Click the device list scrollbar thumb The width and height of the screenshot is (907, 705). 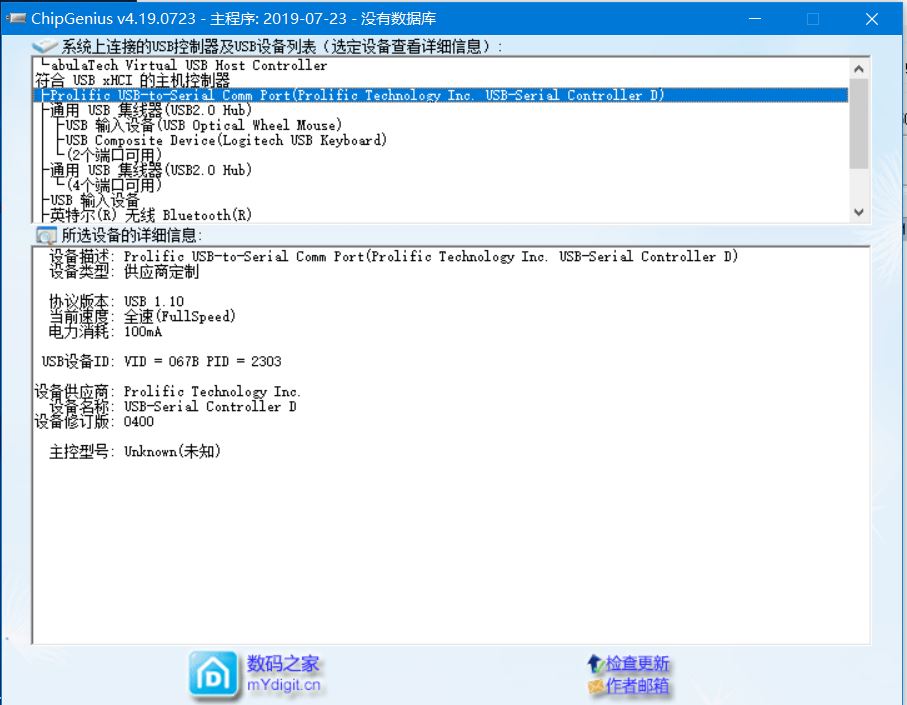pyautogui.click(x=858, y=123)
